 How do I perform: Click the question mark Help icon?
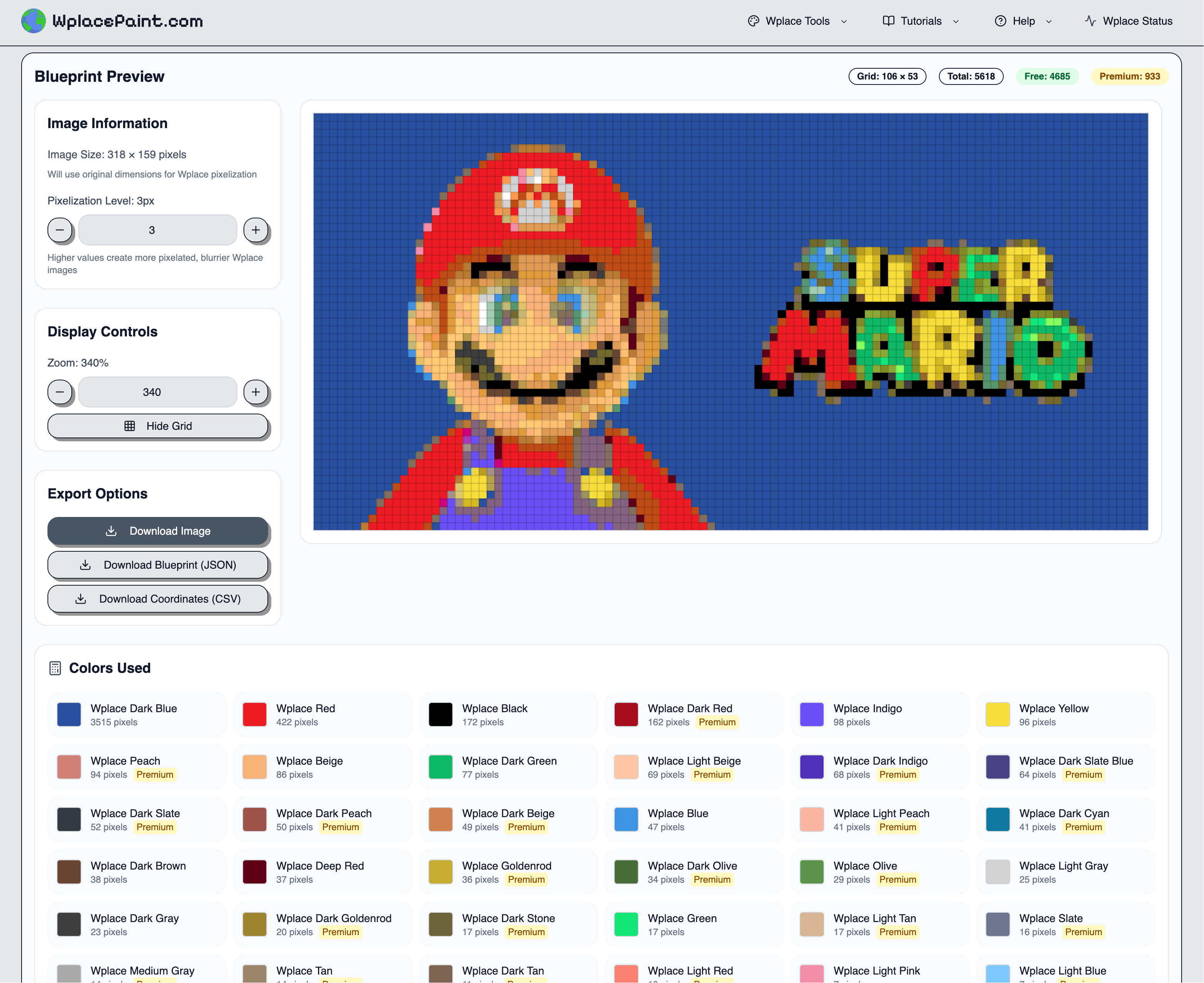pos(1001,21)
